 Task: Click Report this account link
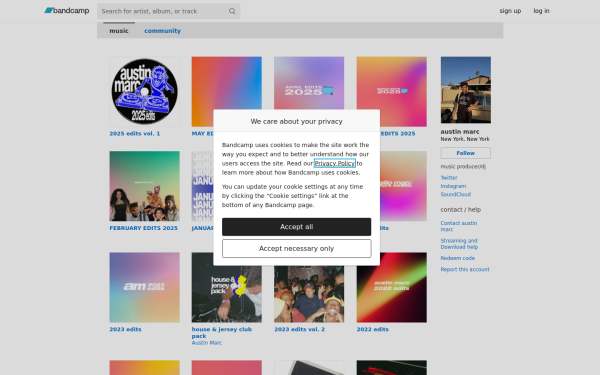[x=465, y=269]
